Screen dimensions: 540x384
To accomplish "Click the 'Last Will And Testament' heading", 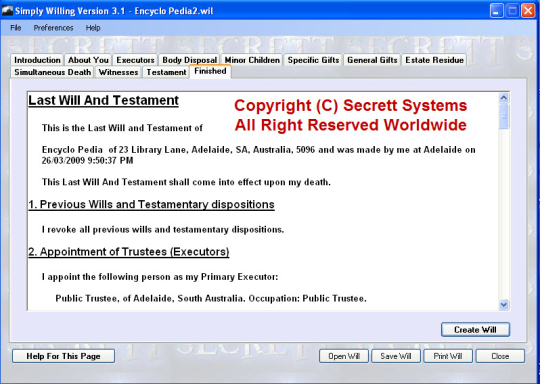I will [x=103, y=101].
